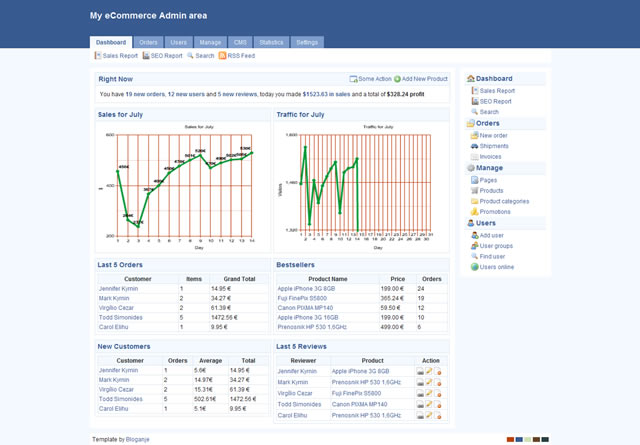Open SEO Report in the top toolbar

click(162, 56)
